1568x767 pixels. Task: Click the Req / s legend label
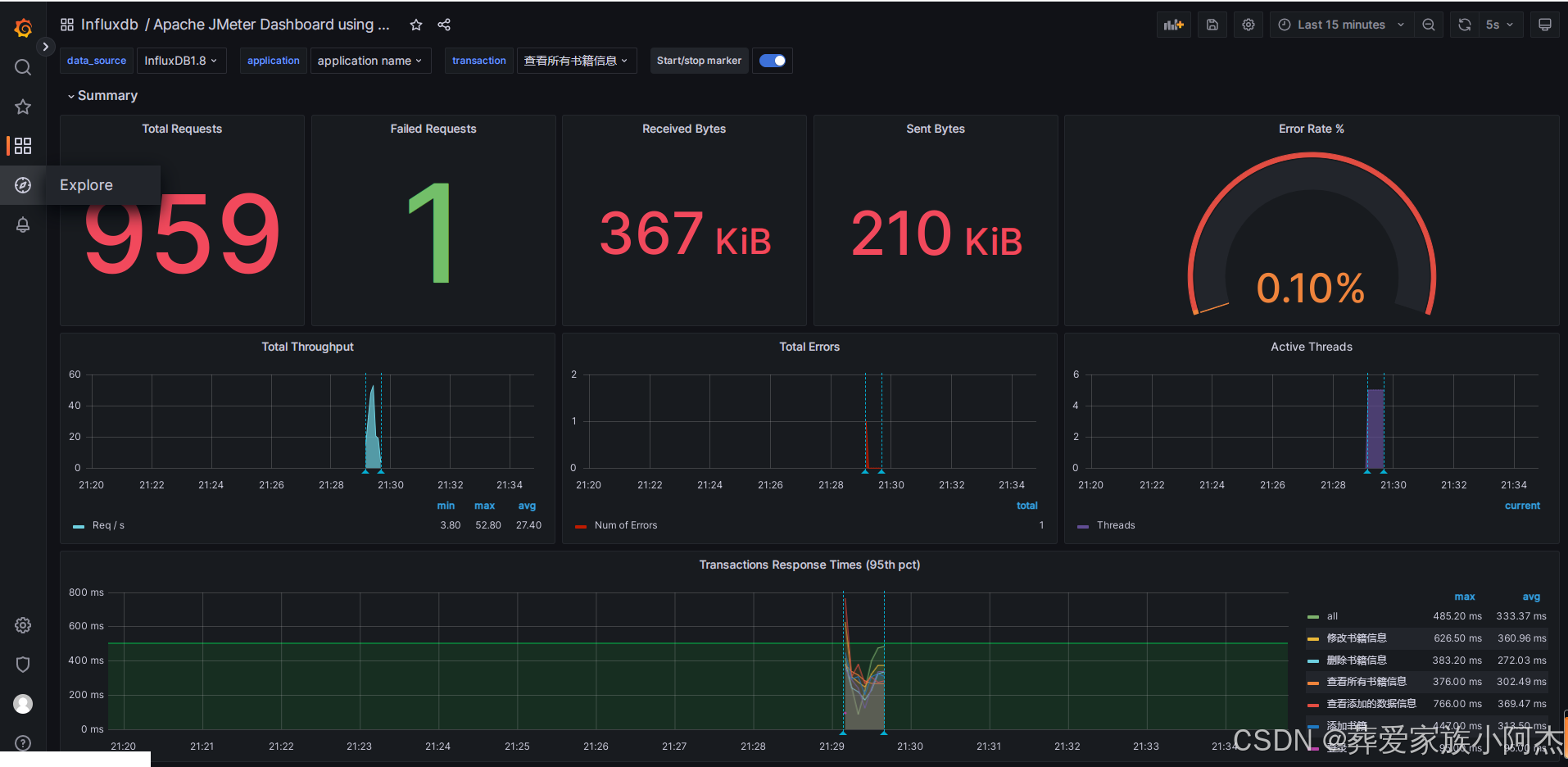coord(108,525)
